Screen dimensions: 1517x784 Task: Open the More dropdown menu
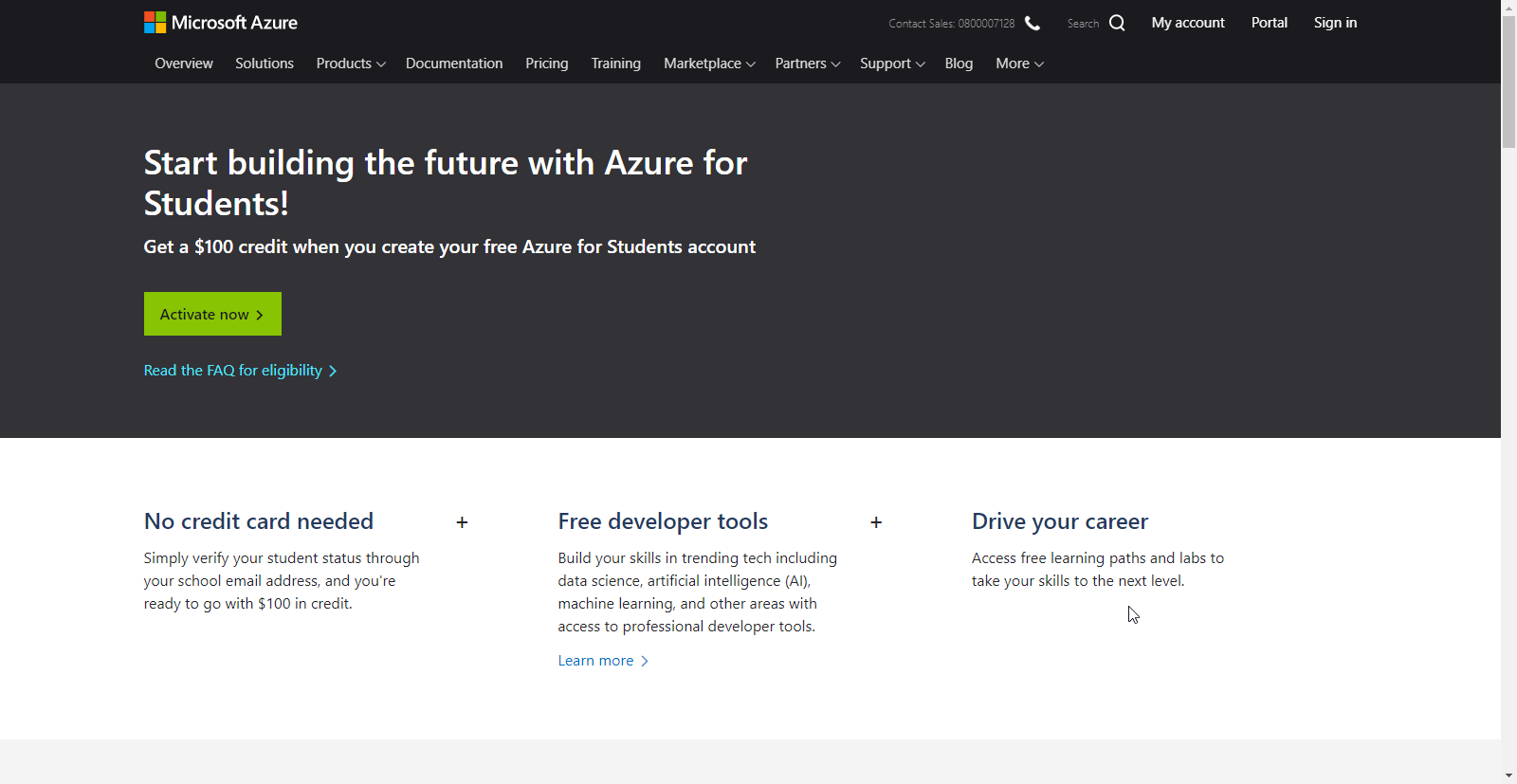pos(1019,64)
